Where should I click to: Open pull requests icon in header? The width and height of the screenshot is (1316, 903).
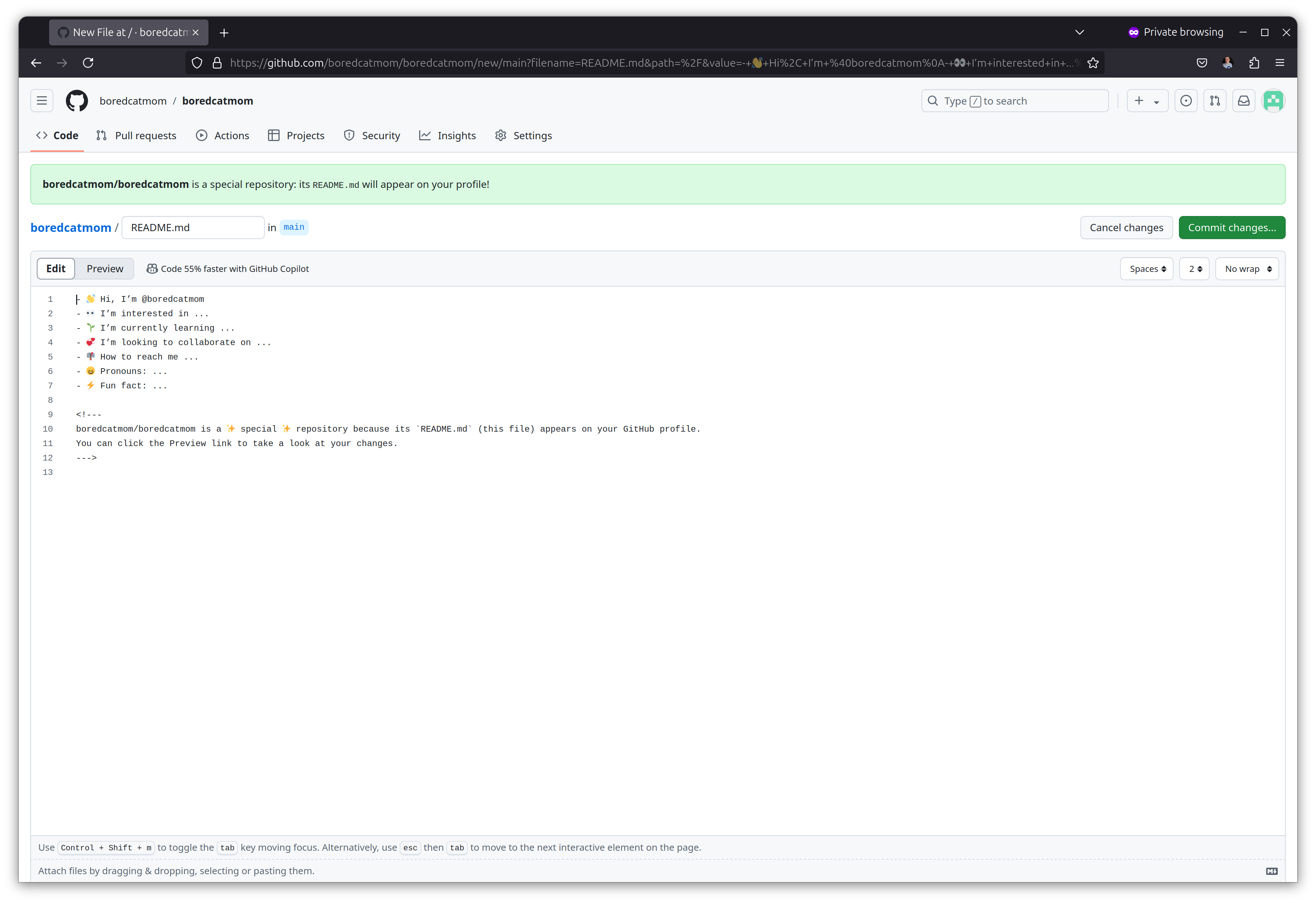pos(1215,101)
